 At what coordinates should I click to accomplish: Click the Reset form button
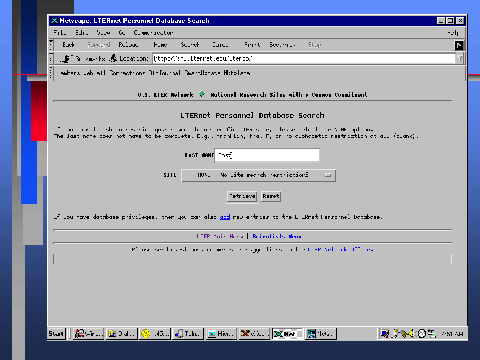click(x=271, y=196)
